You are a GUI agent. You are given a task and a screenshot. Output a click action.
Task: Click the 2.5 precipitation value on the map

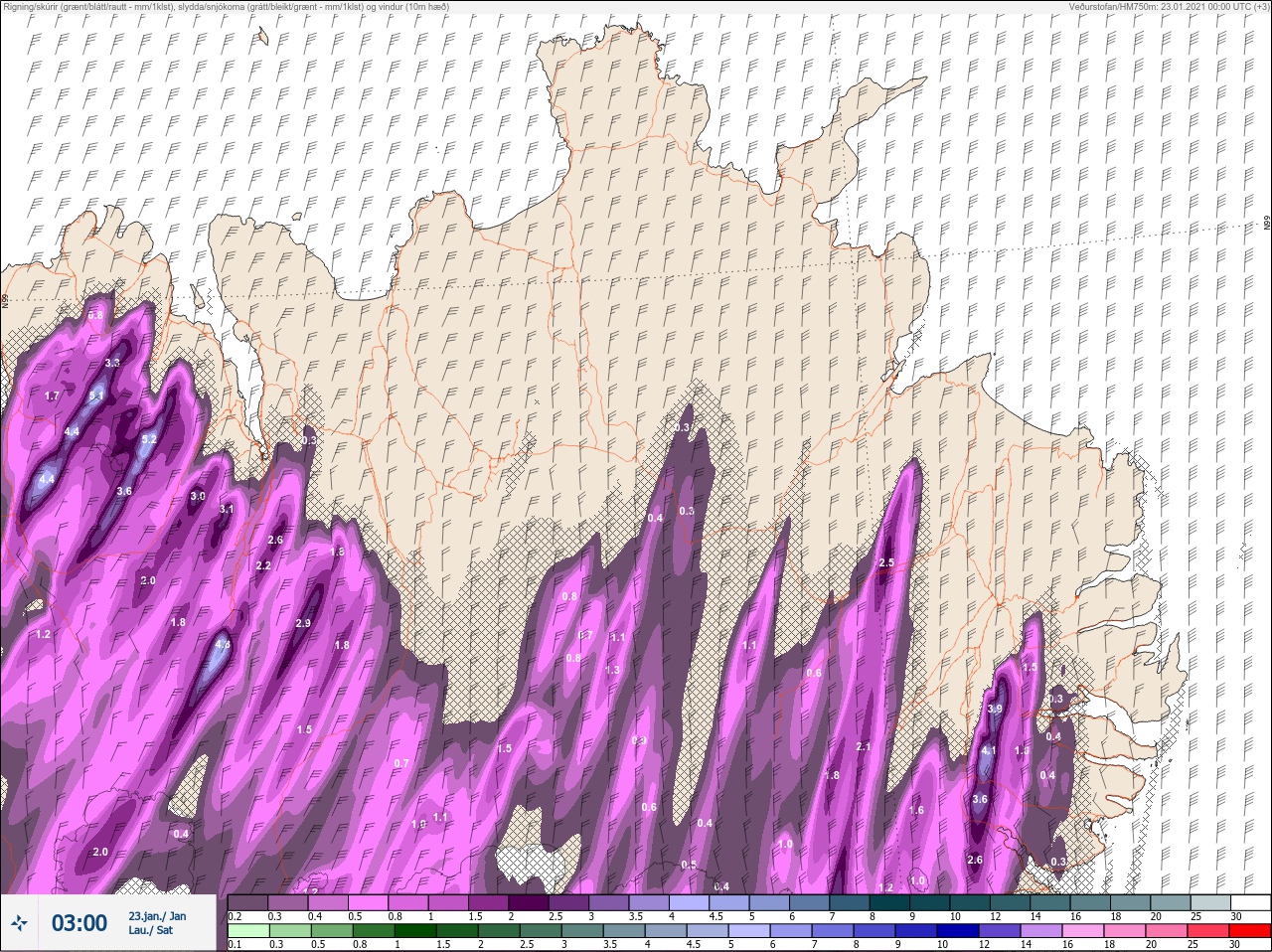[886, 562]
